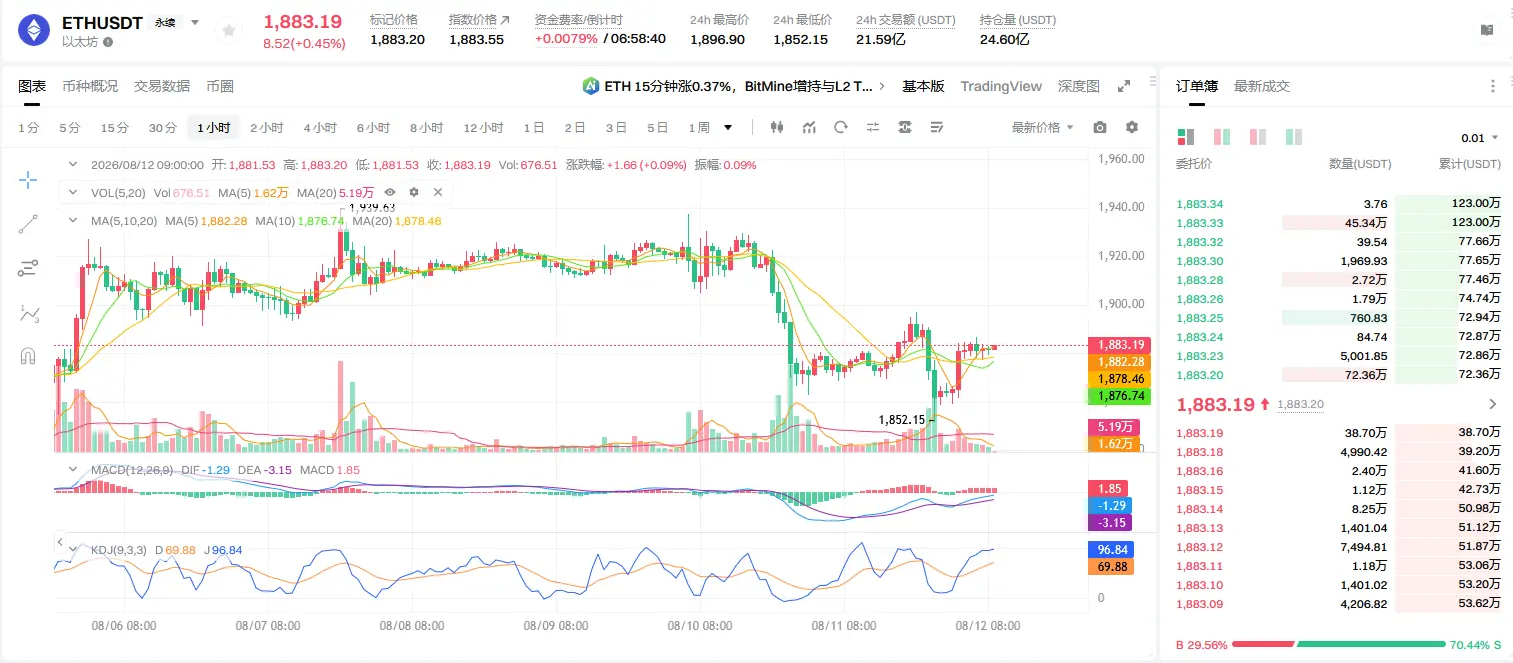
Task: Open the horizontal lines tool group
Action: (x=28, y=268)
